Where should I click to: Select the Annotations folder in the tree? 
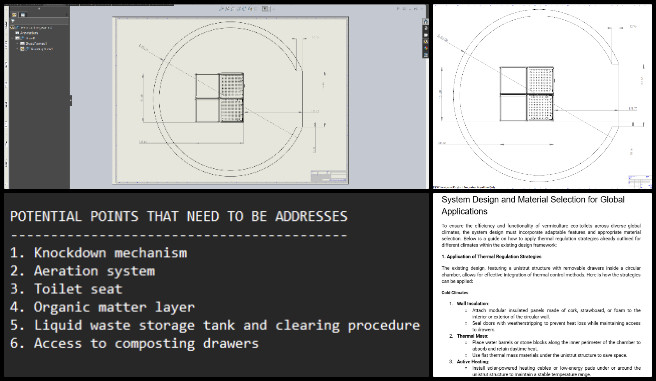(x=26, y=33)
